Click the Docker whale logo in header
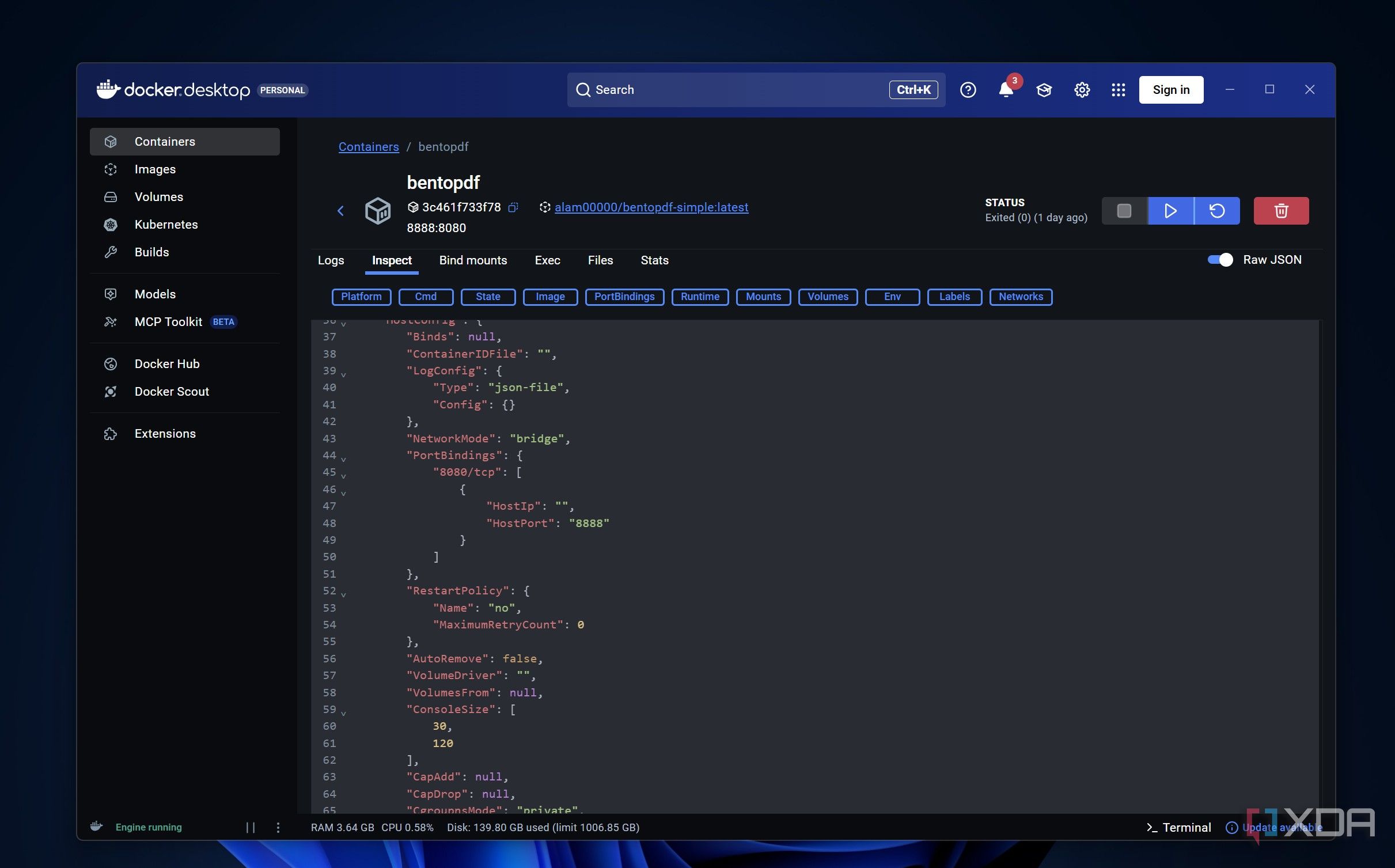The height and width of the screenshot is (868, 1395). [108, 89]
